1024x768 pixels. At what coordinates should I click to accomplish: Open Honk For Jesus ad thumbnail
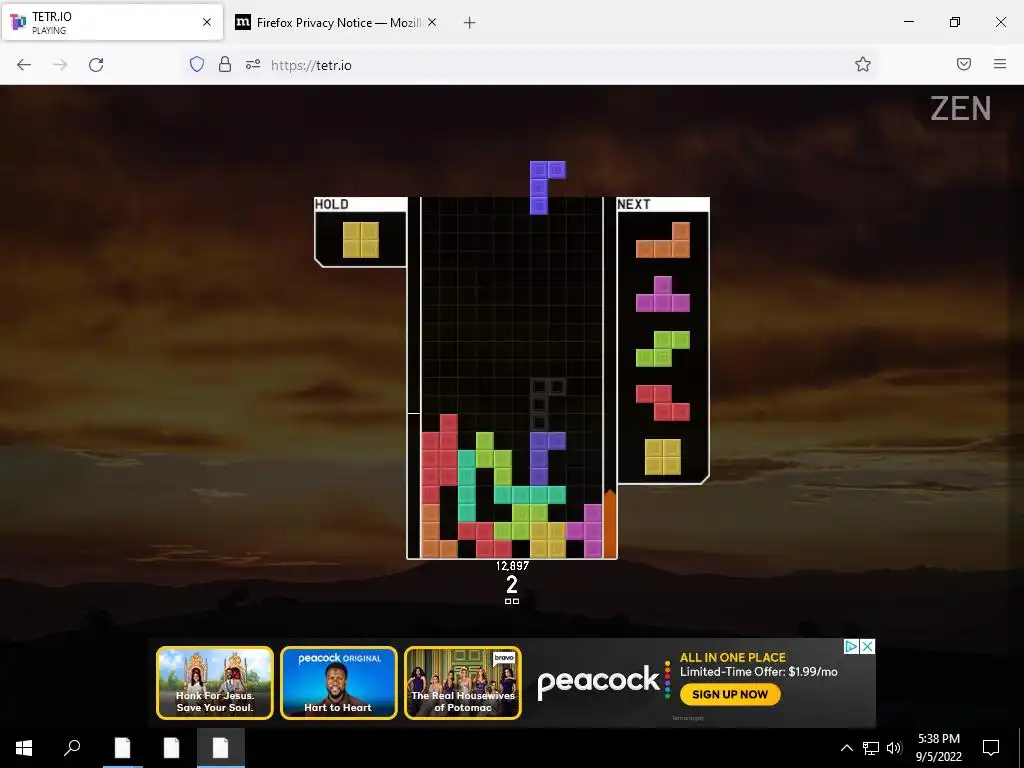(215, 682)
